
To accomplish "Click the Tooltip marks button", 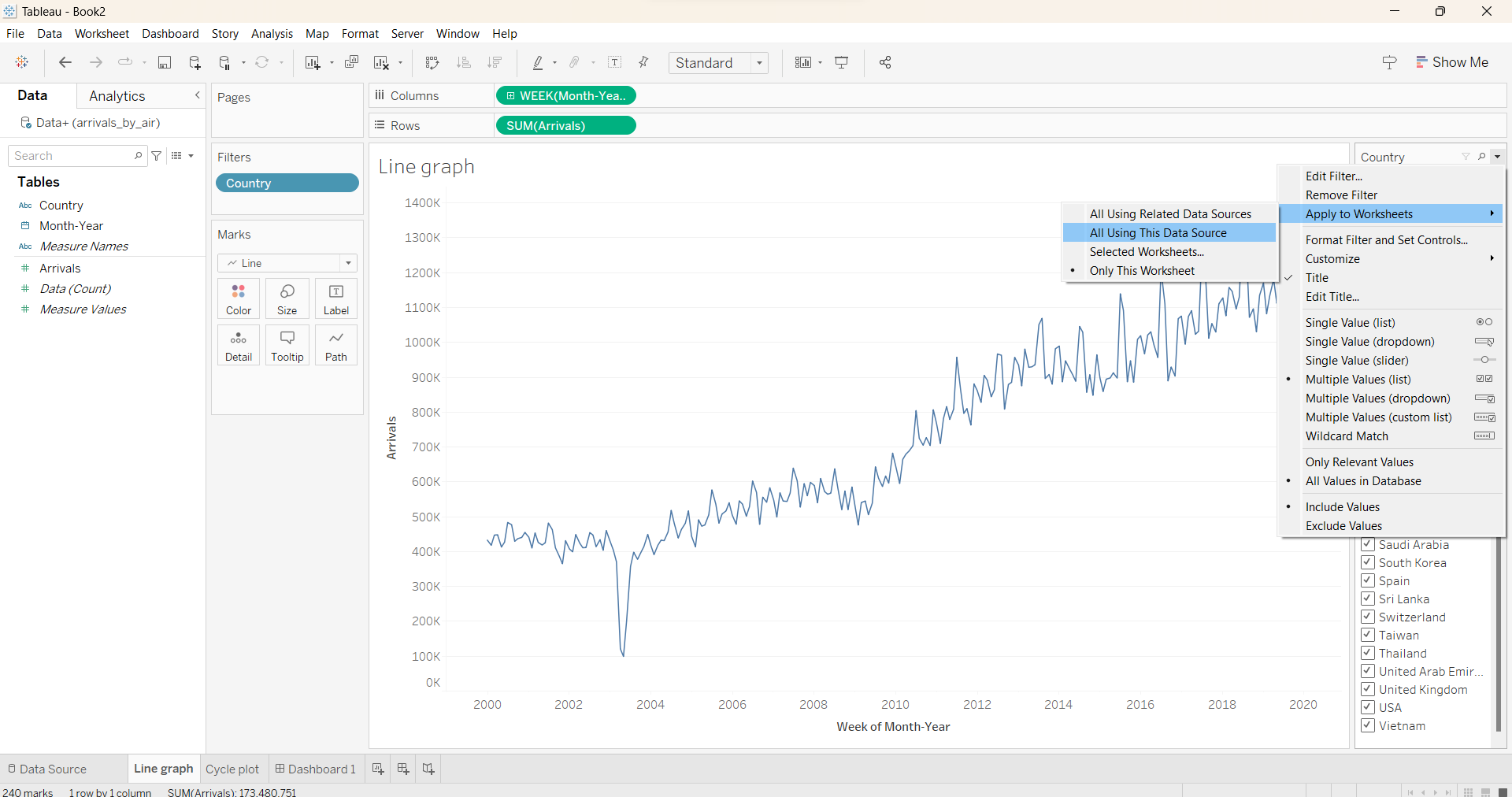I will 287,346.
